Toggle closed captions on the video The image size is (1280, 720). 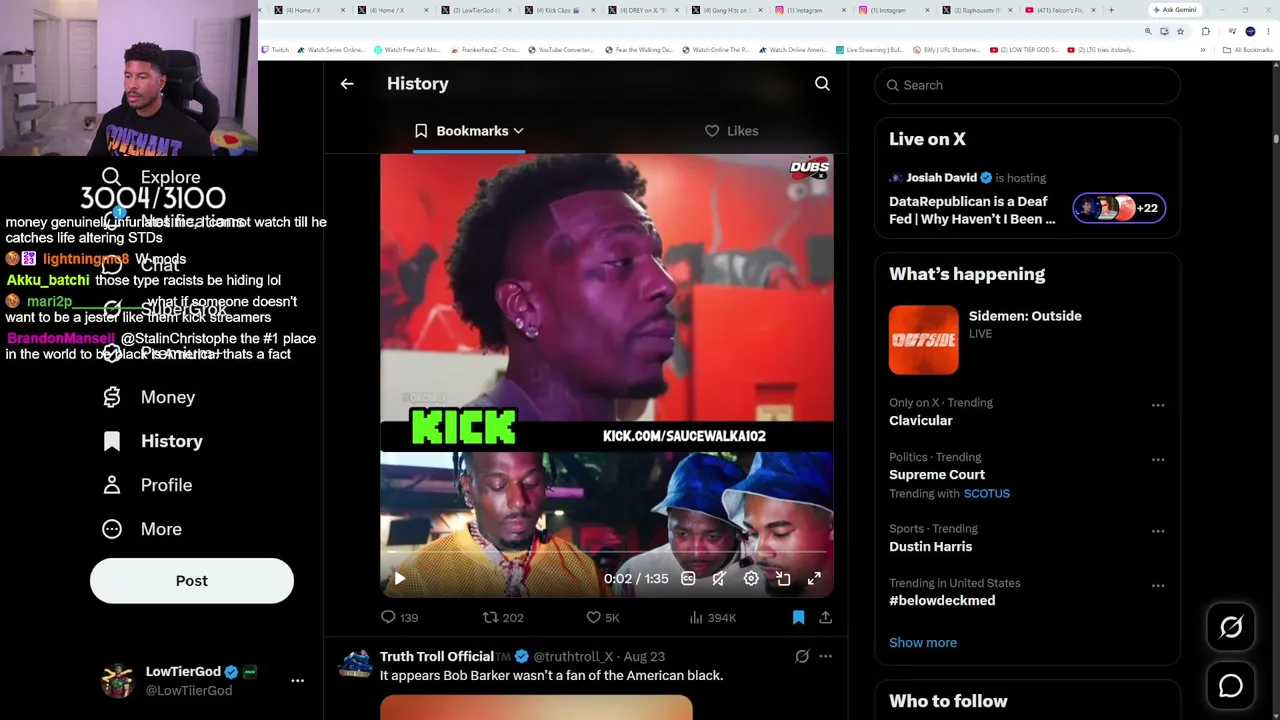coord(688,578)
